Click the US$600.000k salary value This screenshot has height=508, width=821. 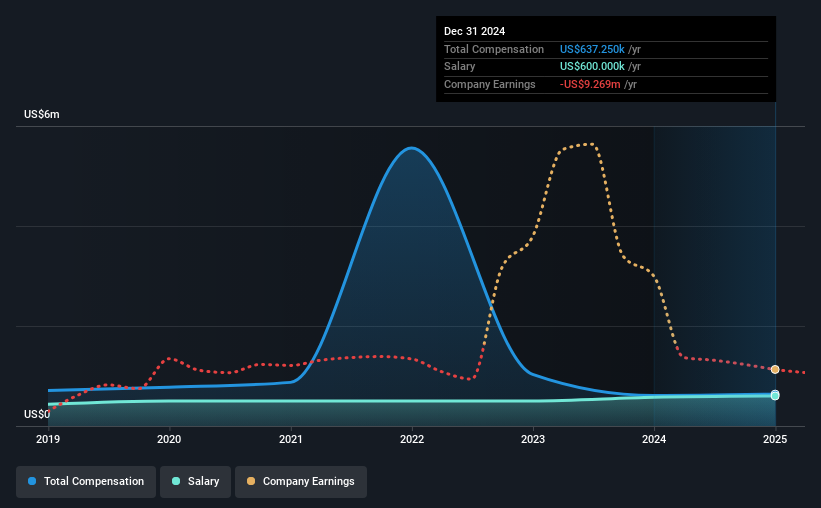(x=592, y=67)
